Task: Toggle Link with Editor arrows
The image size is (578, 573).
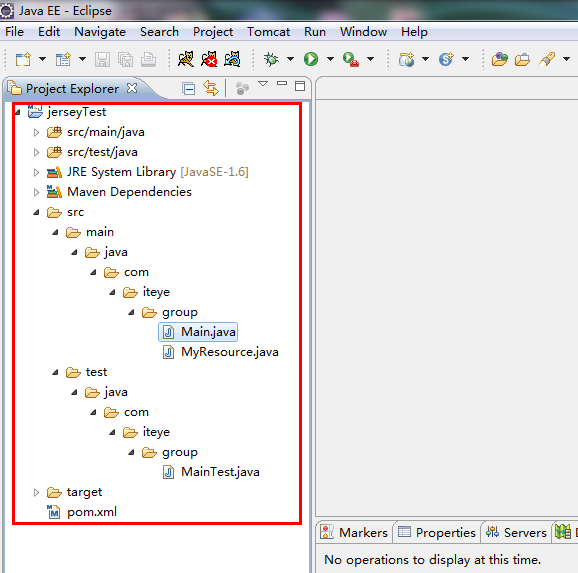Action: [211, 88]
